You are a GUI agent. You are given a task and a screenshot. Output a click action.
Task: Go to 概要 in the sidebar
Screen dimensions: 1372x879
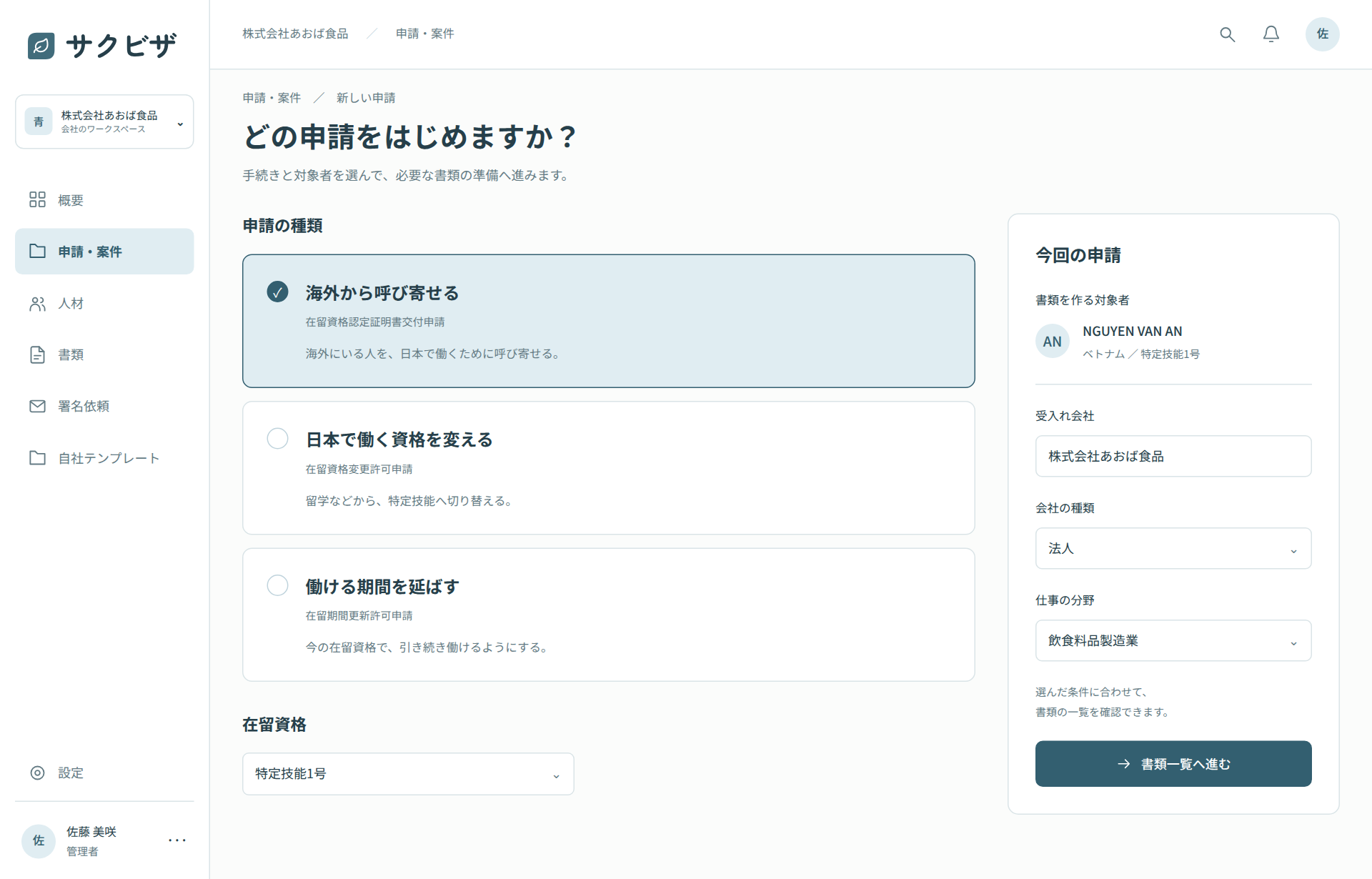[104, 200]
